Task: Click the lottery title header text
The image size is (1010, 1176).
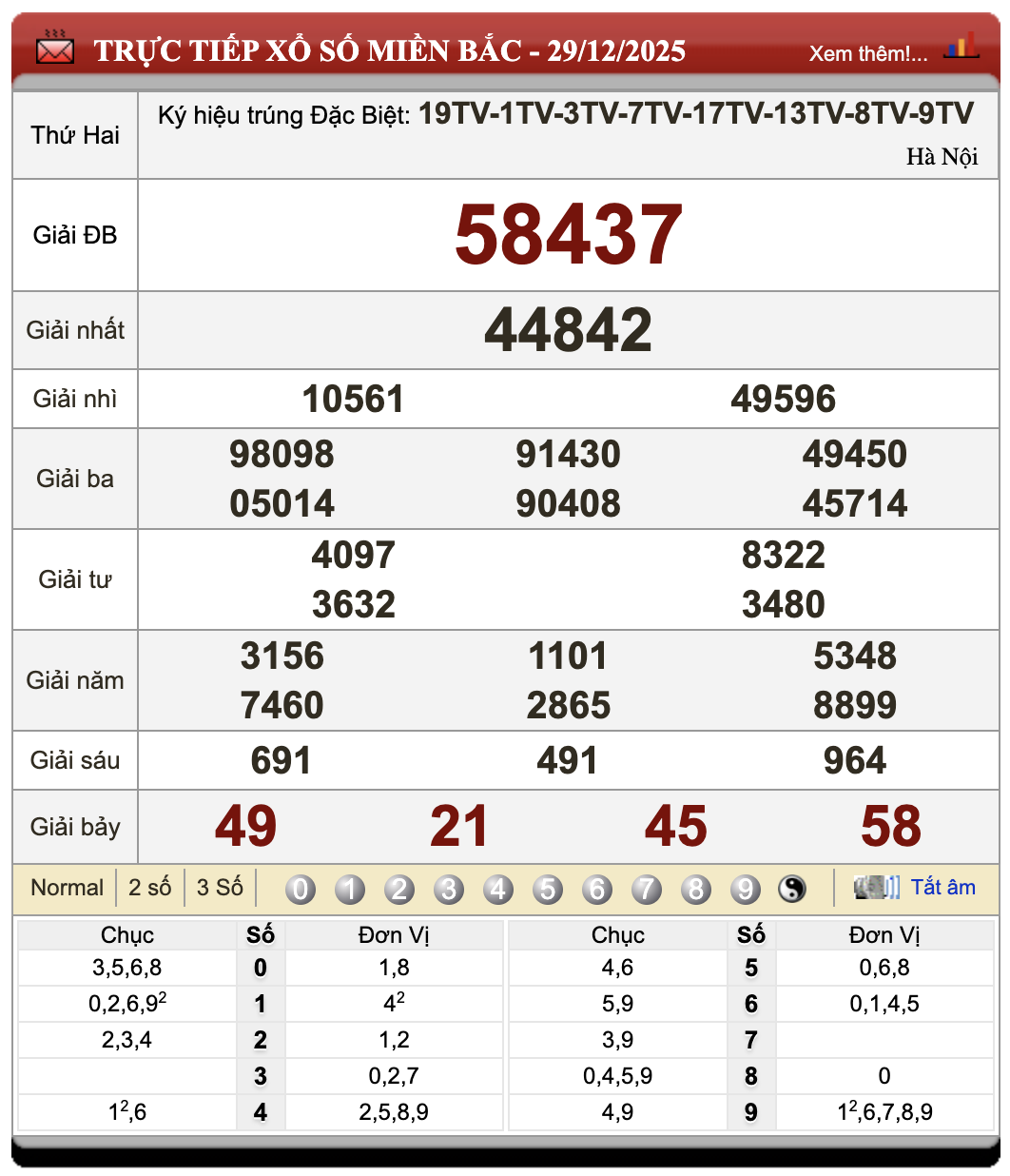Action: click(x=389, y=50)
